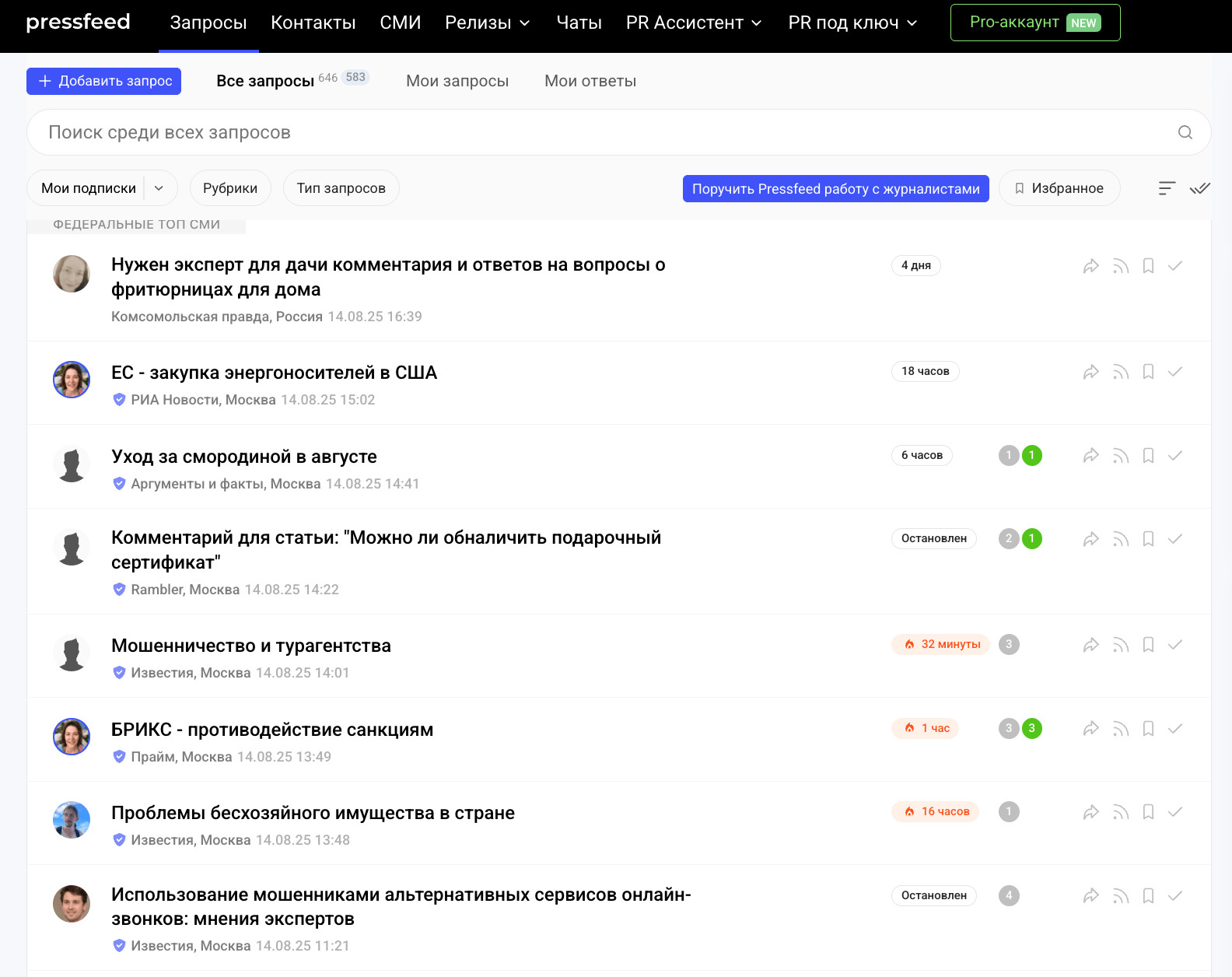Expand the 'PR под ключ' menu
This screenshot has width=1232, height=977.
tap(852, 23)
